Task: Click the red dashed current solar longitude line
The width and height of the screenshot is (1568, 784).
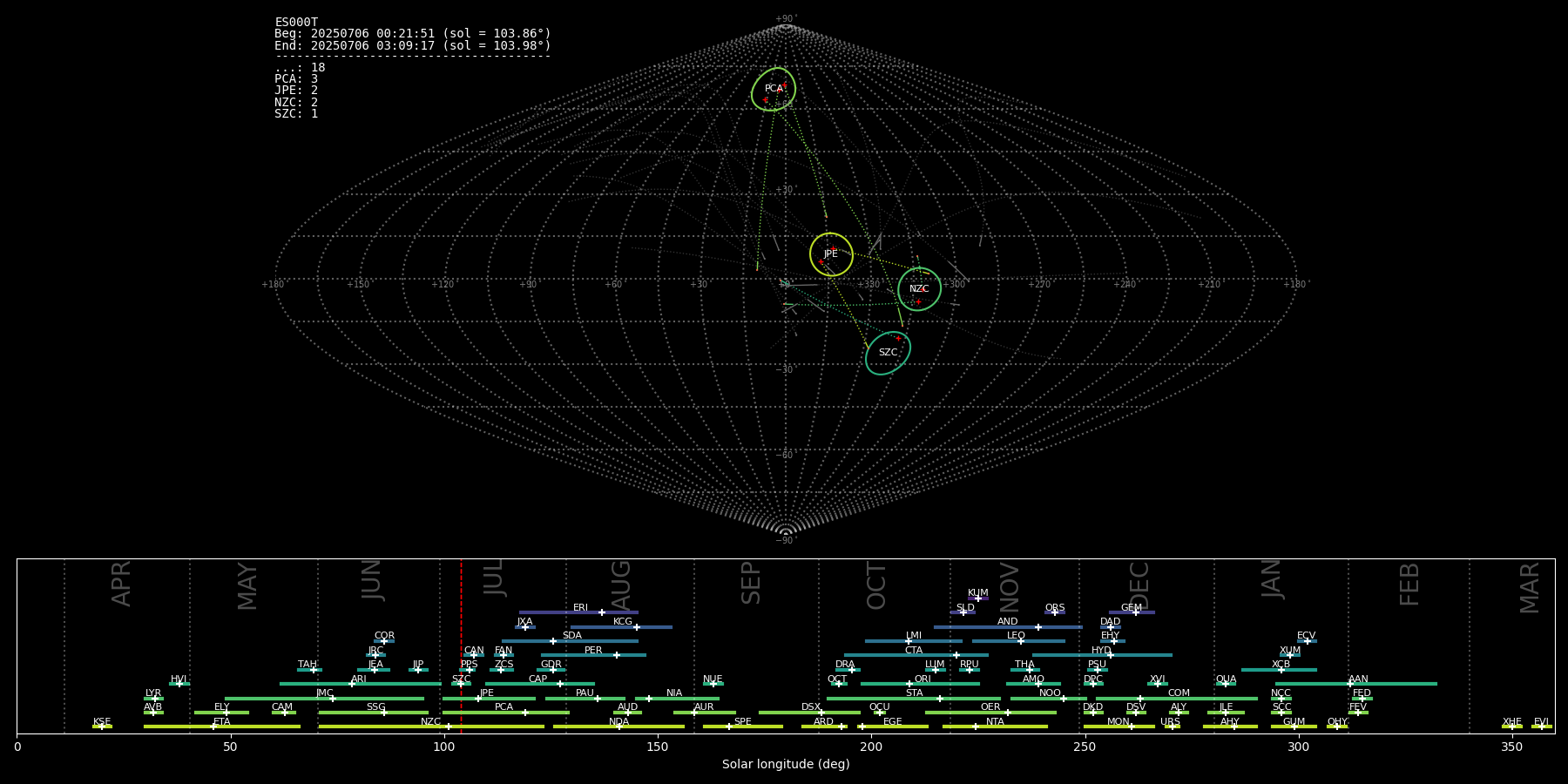Action: pyautogui.click(x=461, y=645)
